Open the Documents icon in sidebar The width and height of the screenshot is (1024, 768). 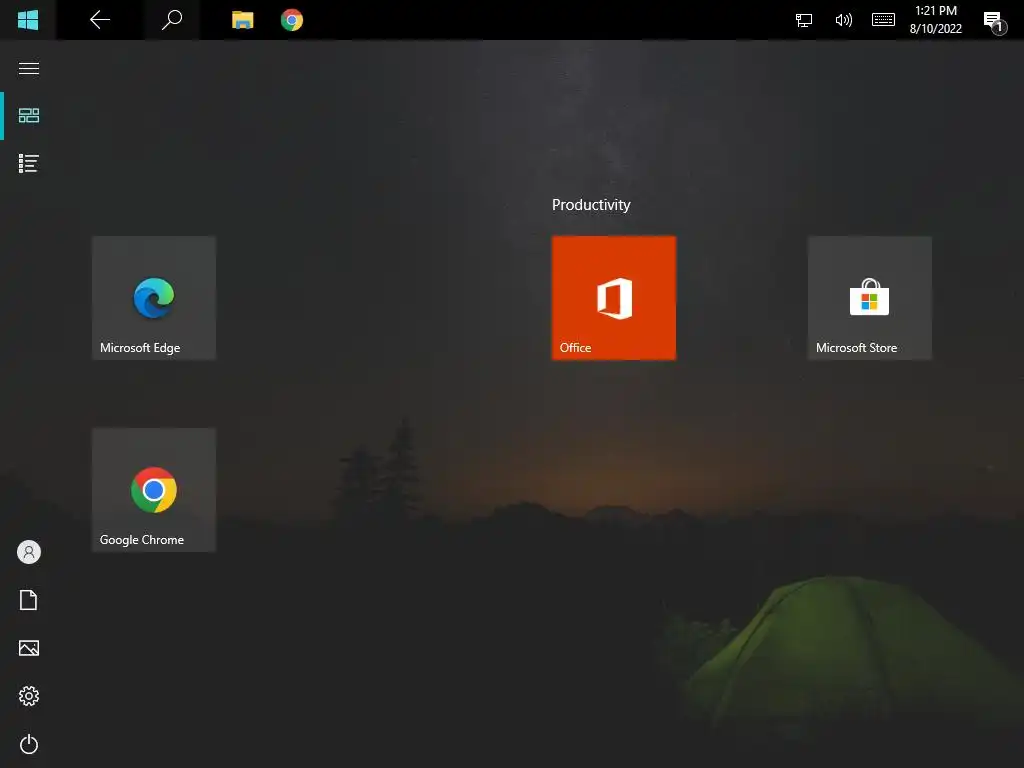point(29,600)
